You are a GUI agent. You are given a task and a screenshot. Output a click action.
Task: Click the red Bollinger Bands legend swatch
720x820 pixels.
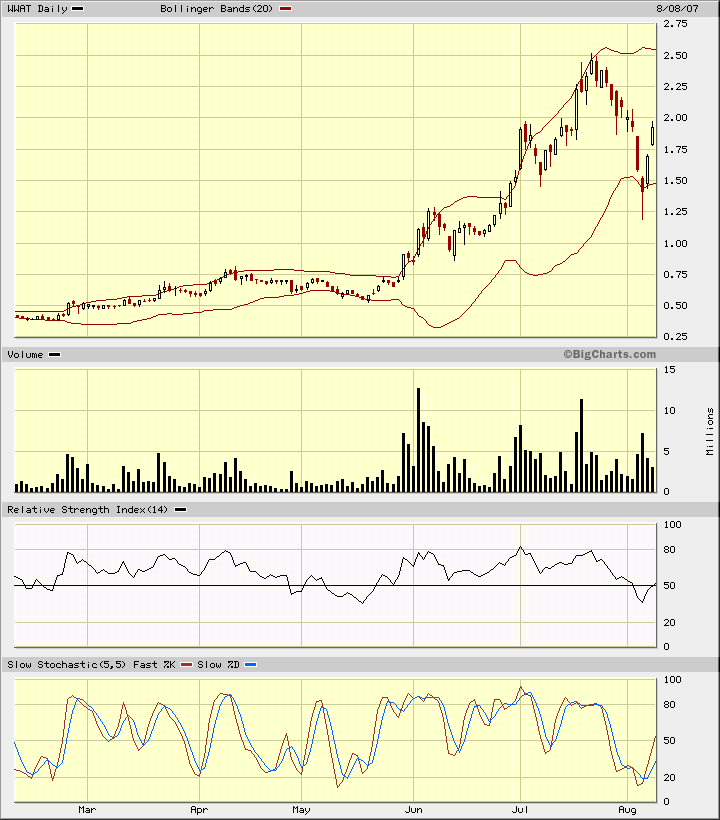286,9
